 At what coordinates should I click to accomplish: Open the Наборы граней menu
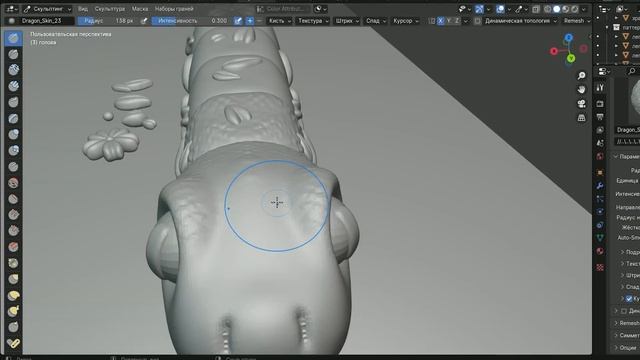pyautogui.click(x=174, y=9)
